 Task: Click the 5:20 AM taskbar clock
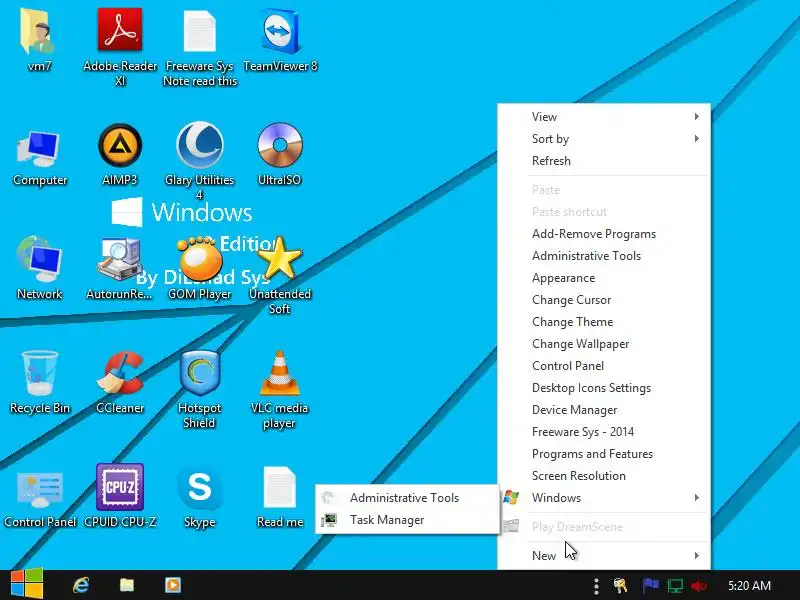pyautogui.click(x=749, y=585)
